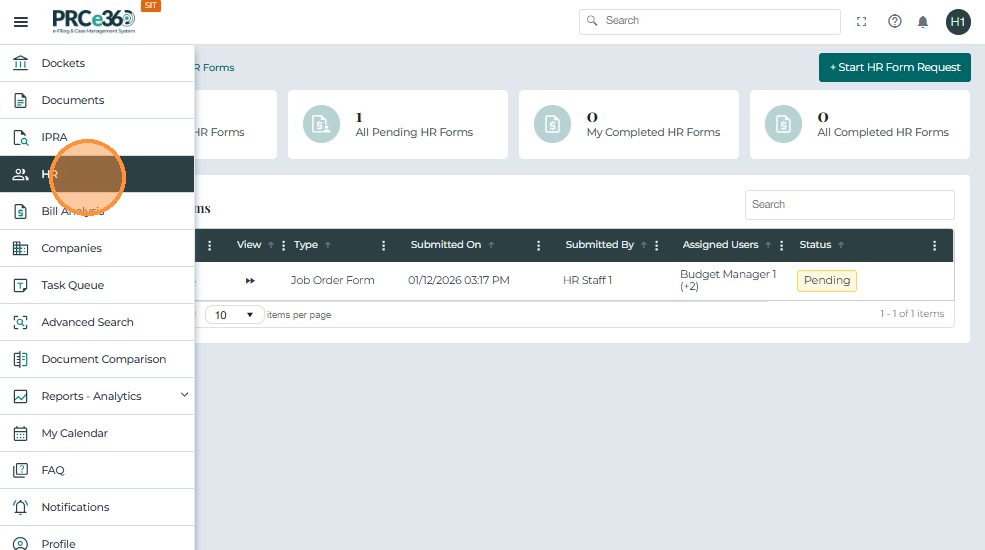This screenshot has height=550, width=985.
Task: Open Companies from the sidebar
Action: pyautogui.click(x=97, y=248)
